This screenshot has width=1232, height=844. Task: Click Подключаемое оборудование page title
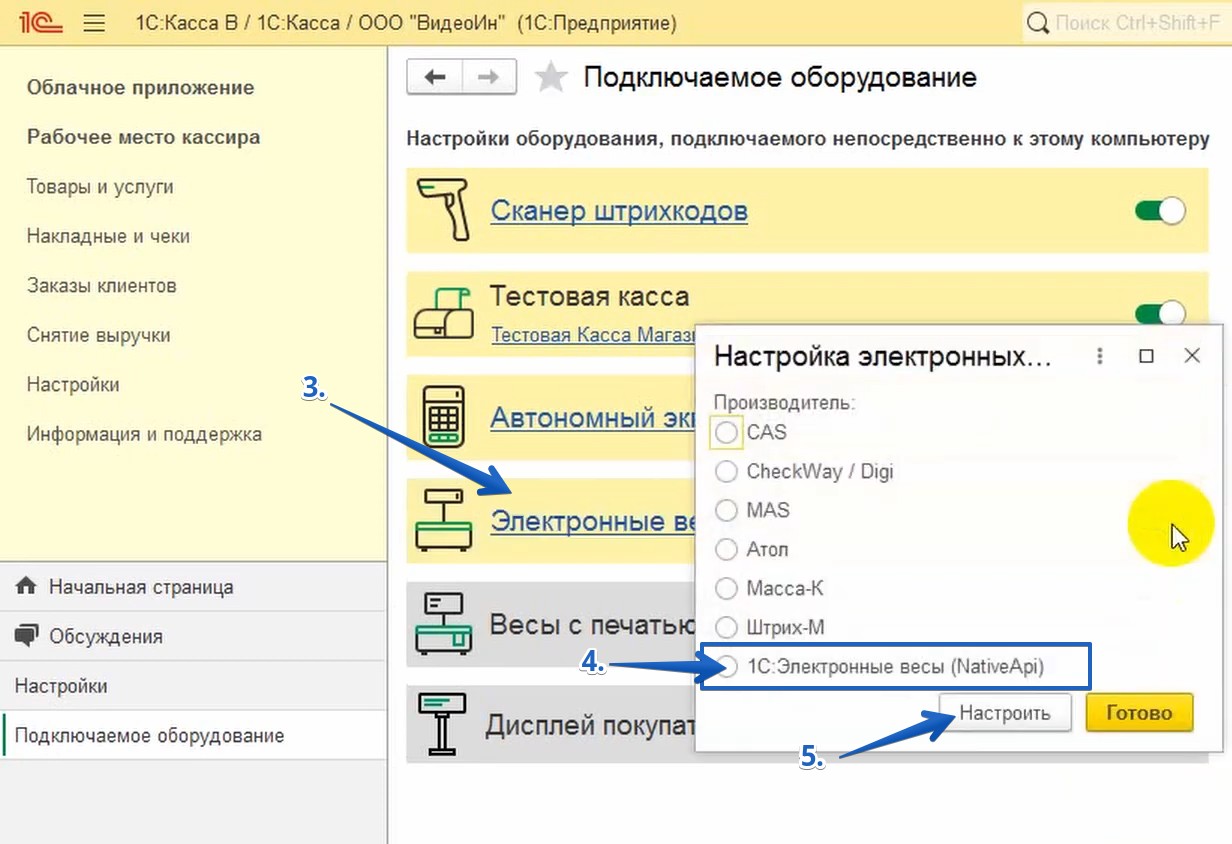780,77
